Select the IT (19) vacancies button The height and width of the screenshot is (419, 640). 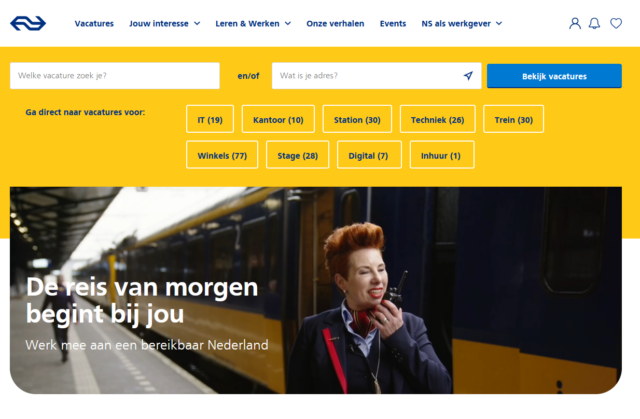point(210,119)
